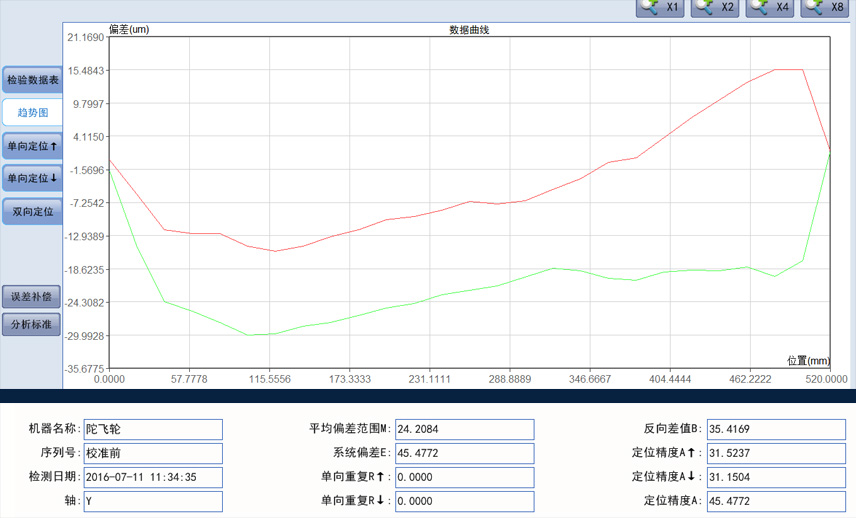The image size is (856, 518).
Task: Click the 平均偏差范围M value field
Action: tap(465, 429)
